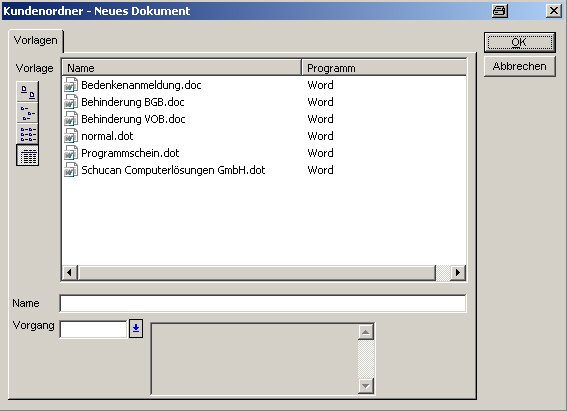Image resolution: width=567 pixels, height=411 pixels.
Task: Click left arrow of horizontal scrollbar
Action: (70, 273)
